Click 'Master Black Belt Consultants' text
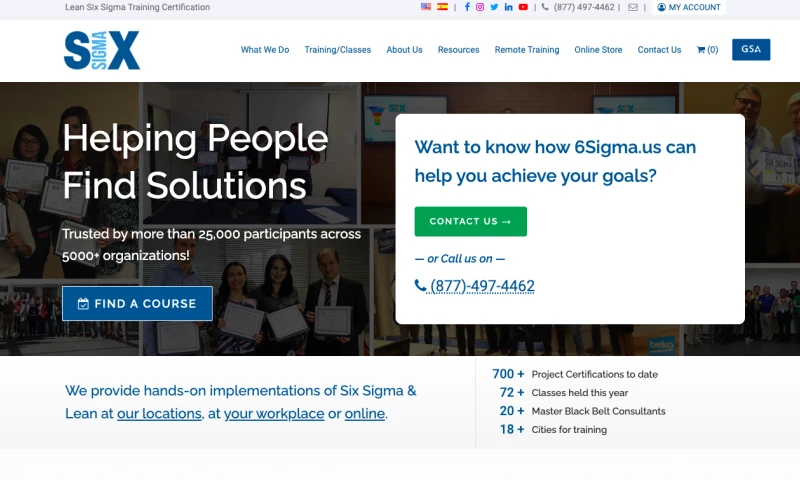Image resolution: width=800 pixels, height=480 pixels. tap(598, 411)
